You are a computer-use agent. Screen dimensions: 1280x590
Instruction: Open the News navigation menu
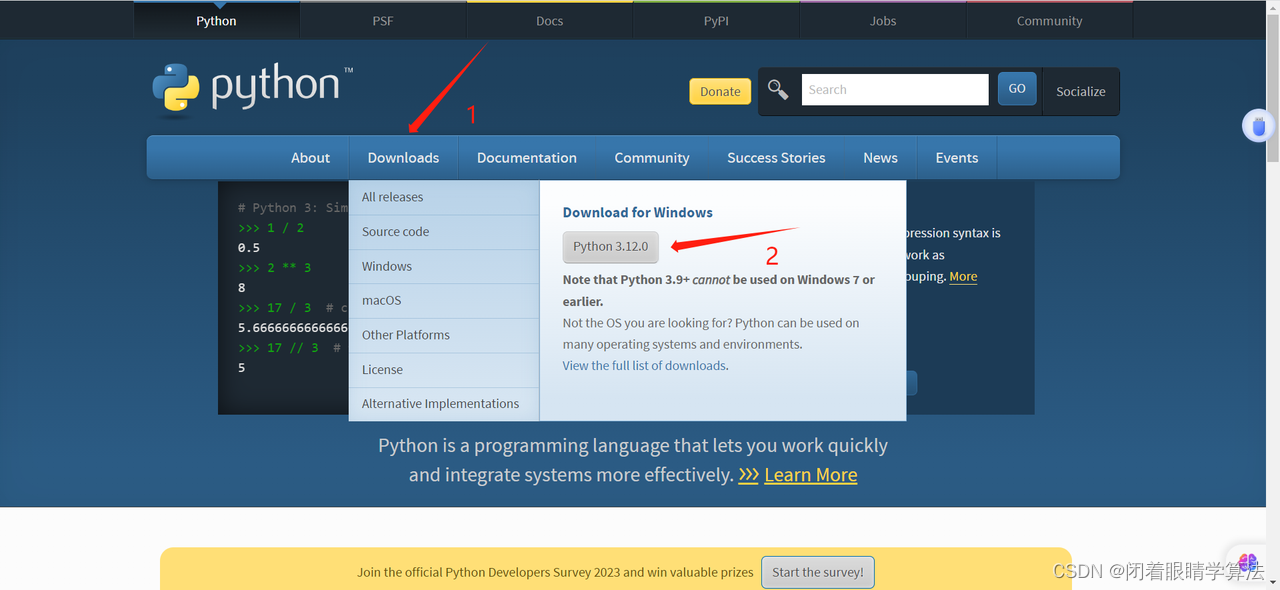pos(880,158)
